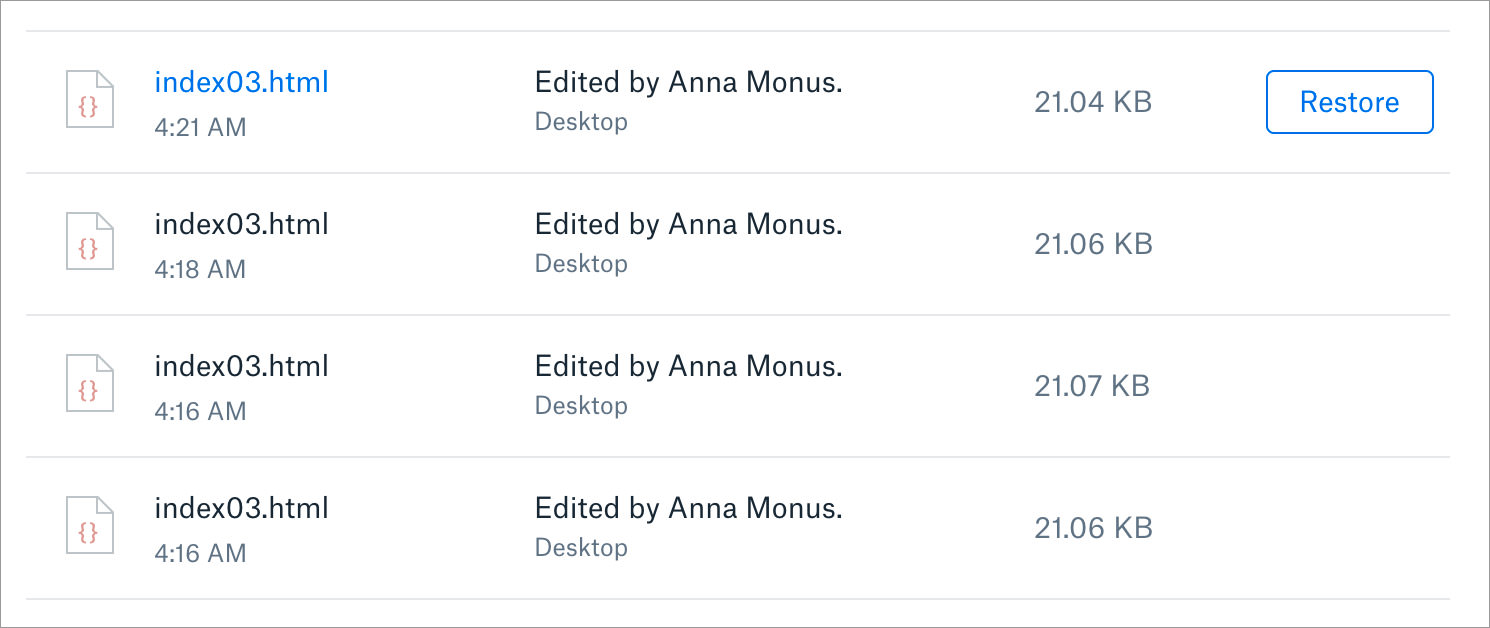Select the index03.html name in the bottom row
Viewport: 1490px width, 628px height.
(241, 508)
